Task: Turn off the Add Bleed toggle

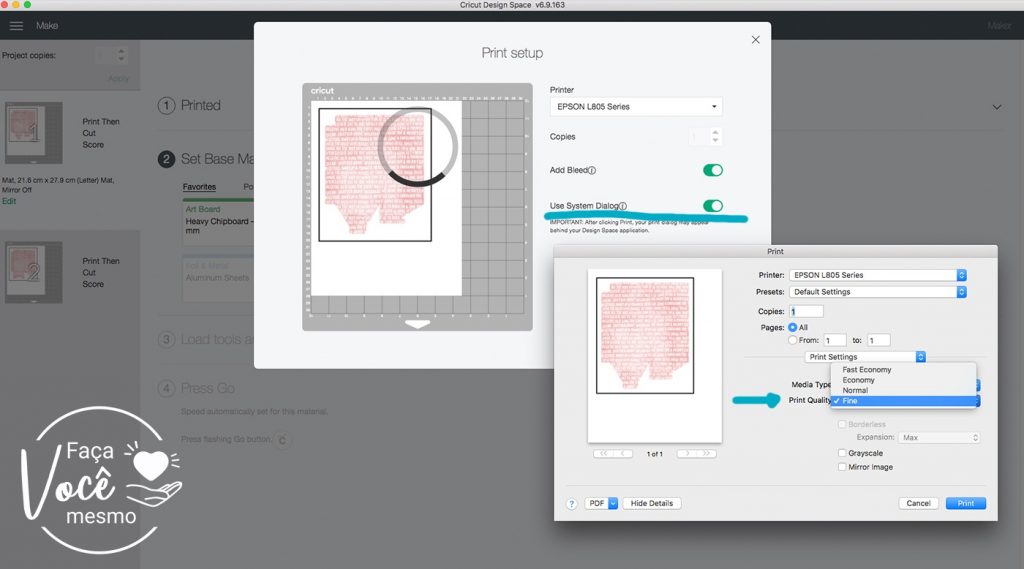Action: click(712, 171)
